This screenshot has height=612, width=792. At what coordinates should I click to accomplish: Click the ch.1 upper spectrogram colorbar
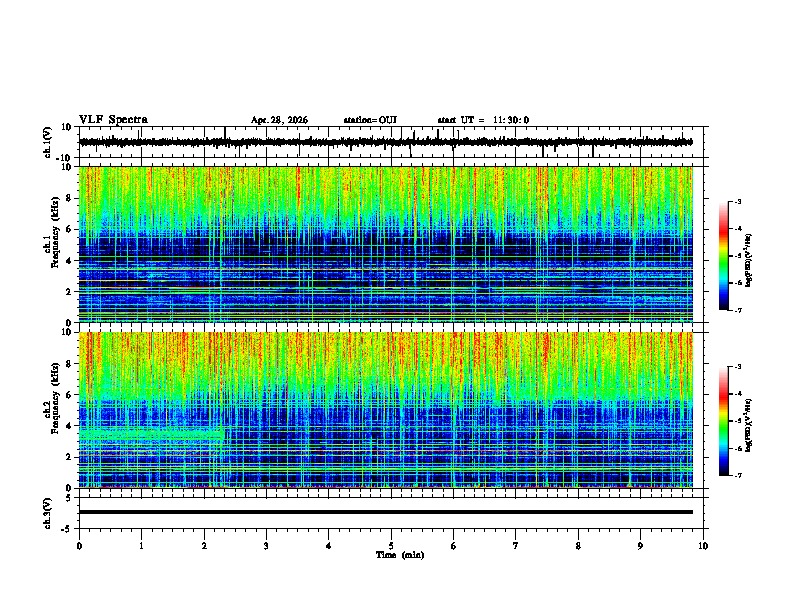(x=723, y=256)
